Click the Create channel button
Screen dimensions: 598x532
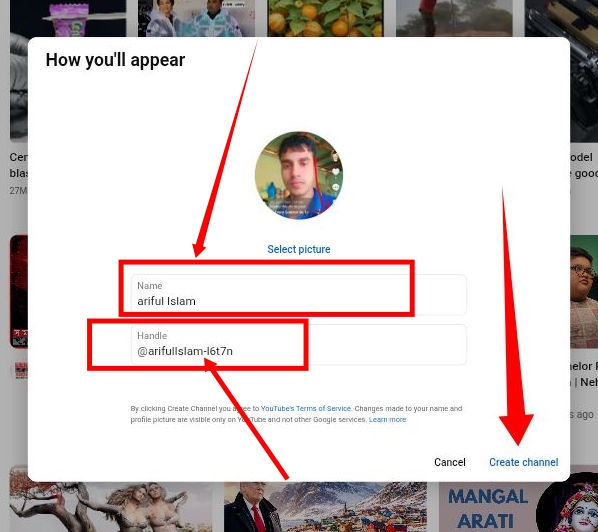[x=523, y=462]
